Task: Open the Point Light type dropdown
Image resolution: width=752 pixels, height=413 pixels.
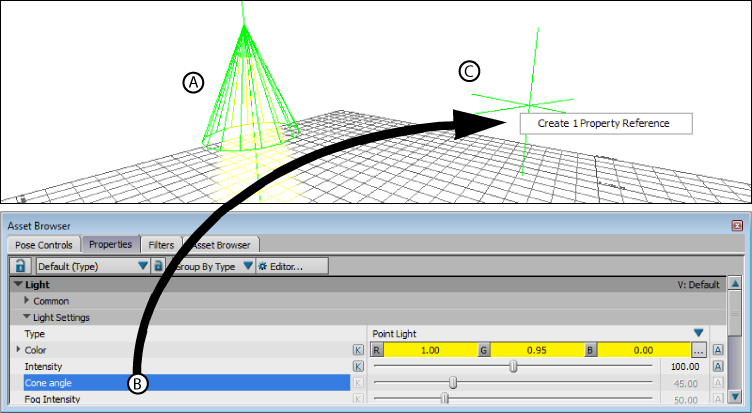Action: [698, 333]
